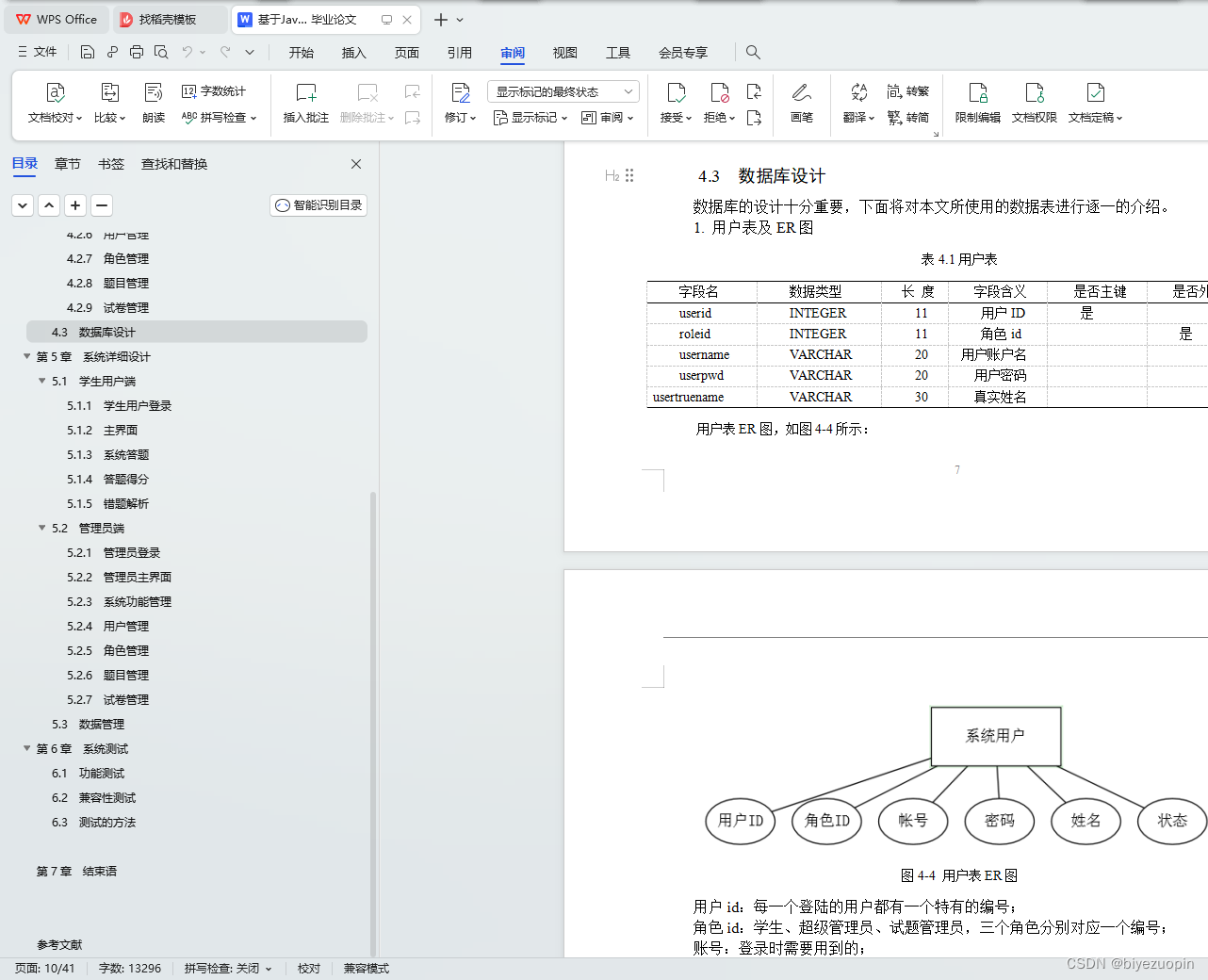
Task: Switch to the 开始 ribbon tab
Action: 302,53
